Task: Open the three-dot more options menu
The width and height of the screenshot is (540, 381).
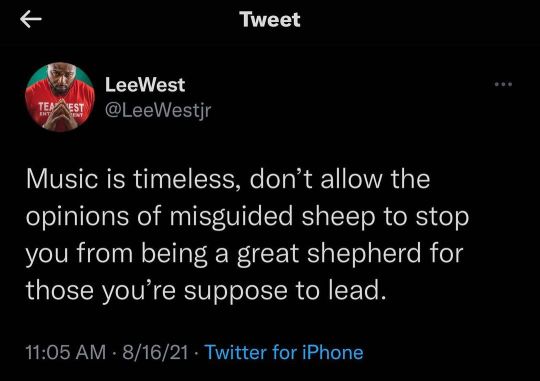Action: click(x=503, y=84)
